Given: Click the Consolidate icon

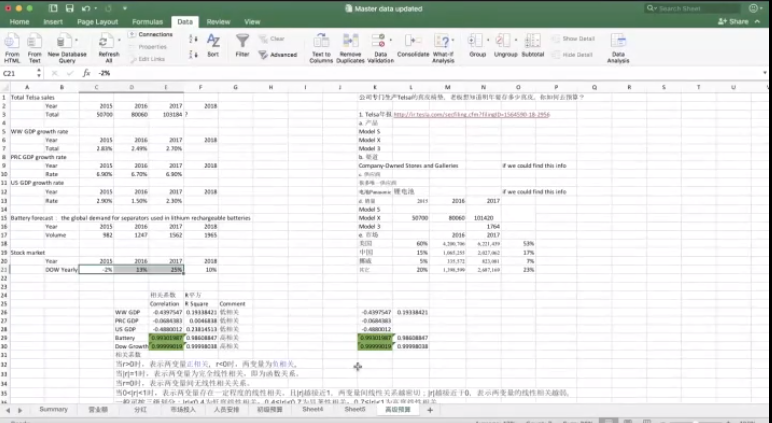Looking at the screenshot, I should 413,41.
